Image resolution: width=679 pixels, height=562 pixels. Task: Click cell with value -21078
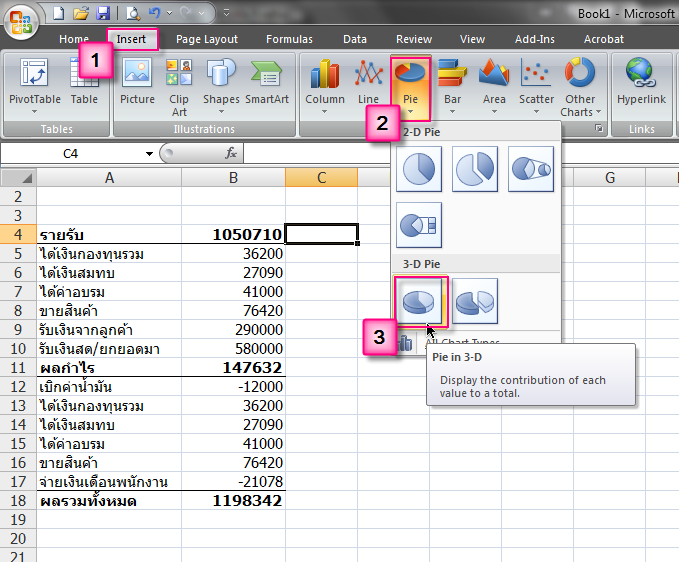(x=233, y=481)
